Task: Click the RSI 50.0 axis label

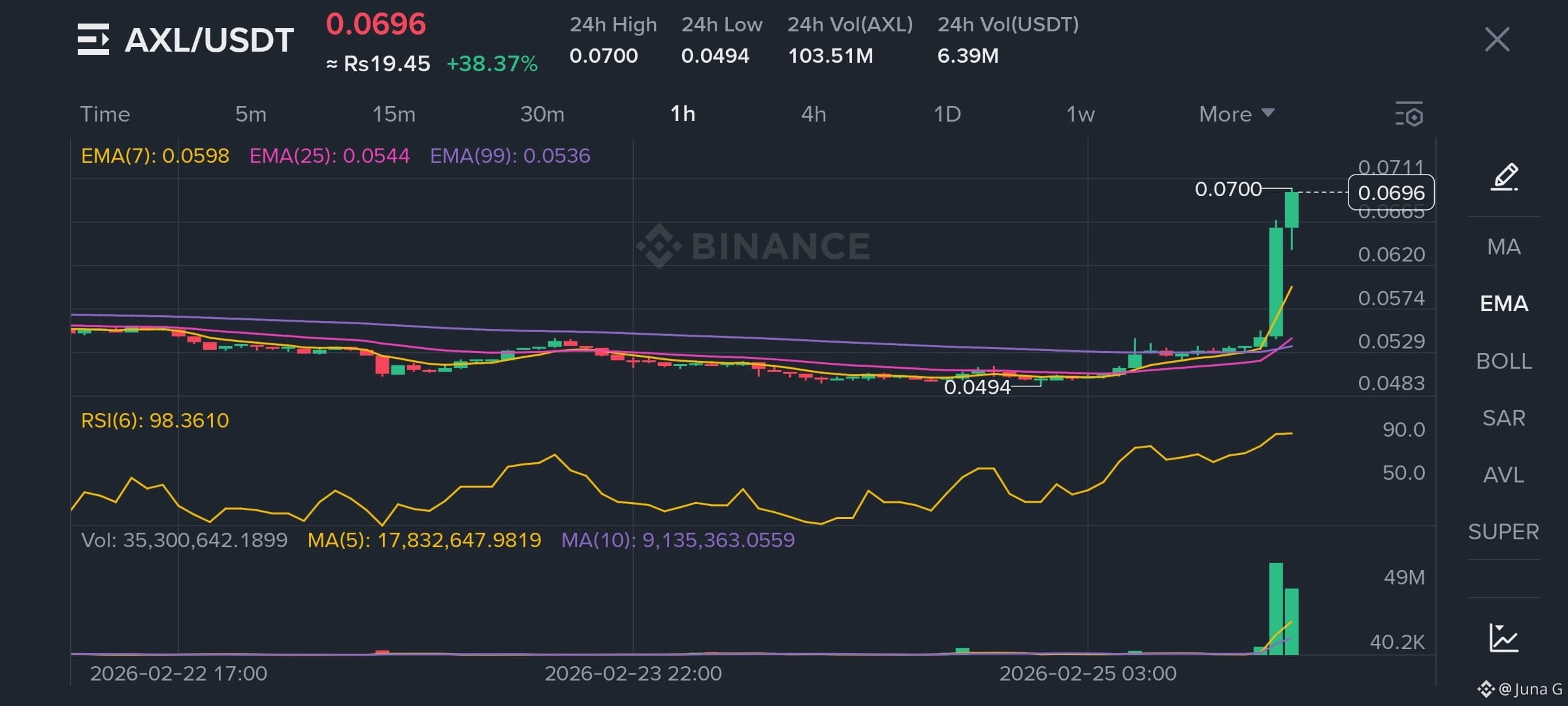Action: coord(1403,473)
